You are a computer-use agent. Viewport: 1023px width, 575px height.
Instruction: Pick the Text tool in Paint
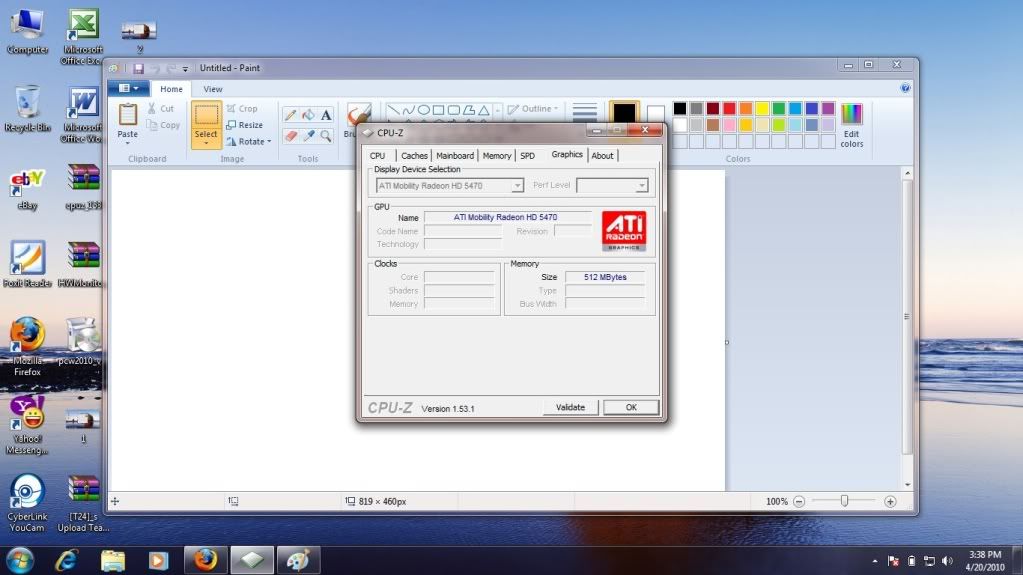point(326,116)
